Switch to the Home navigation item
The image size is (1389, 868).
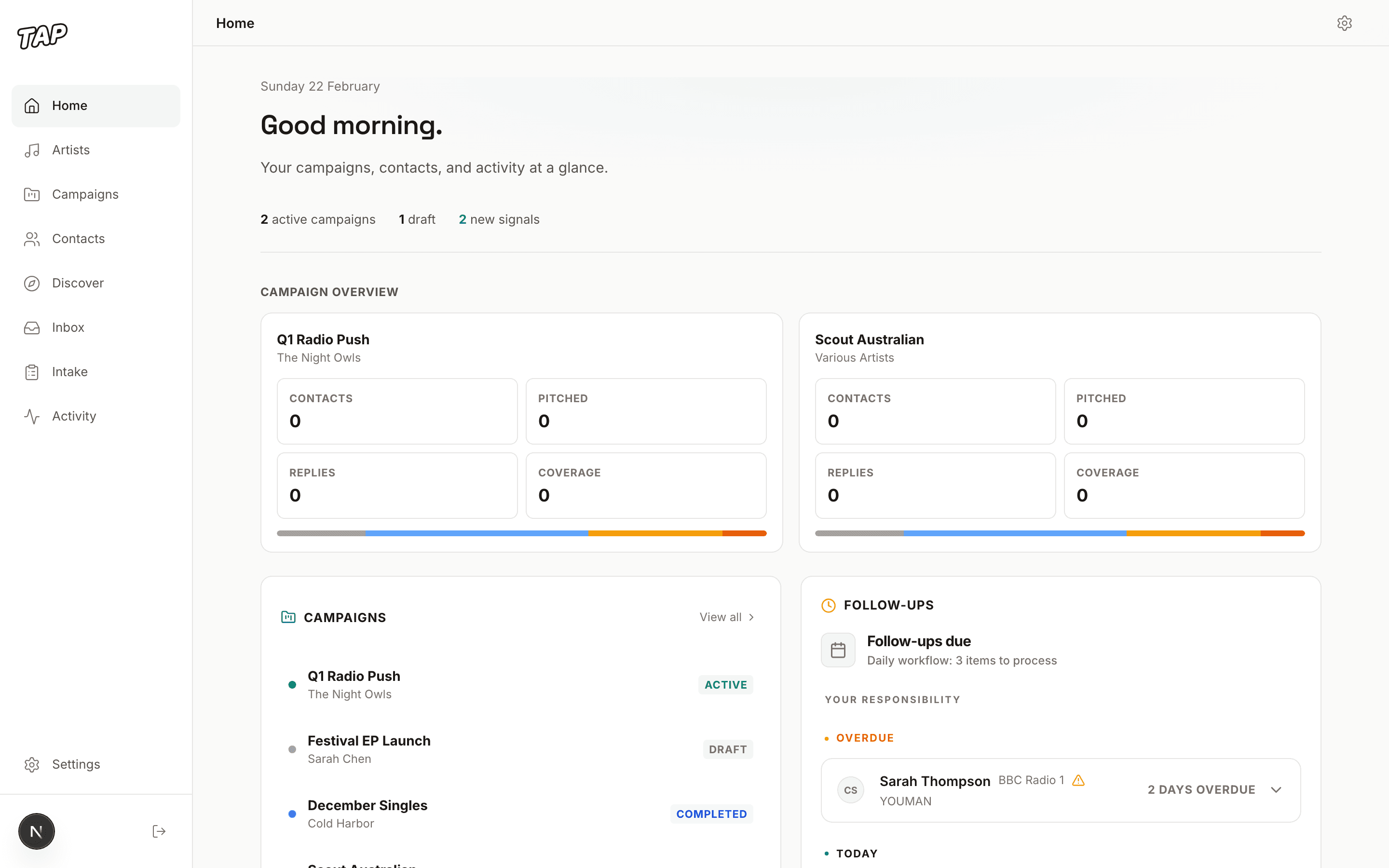69,106
